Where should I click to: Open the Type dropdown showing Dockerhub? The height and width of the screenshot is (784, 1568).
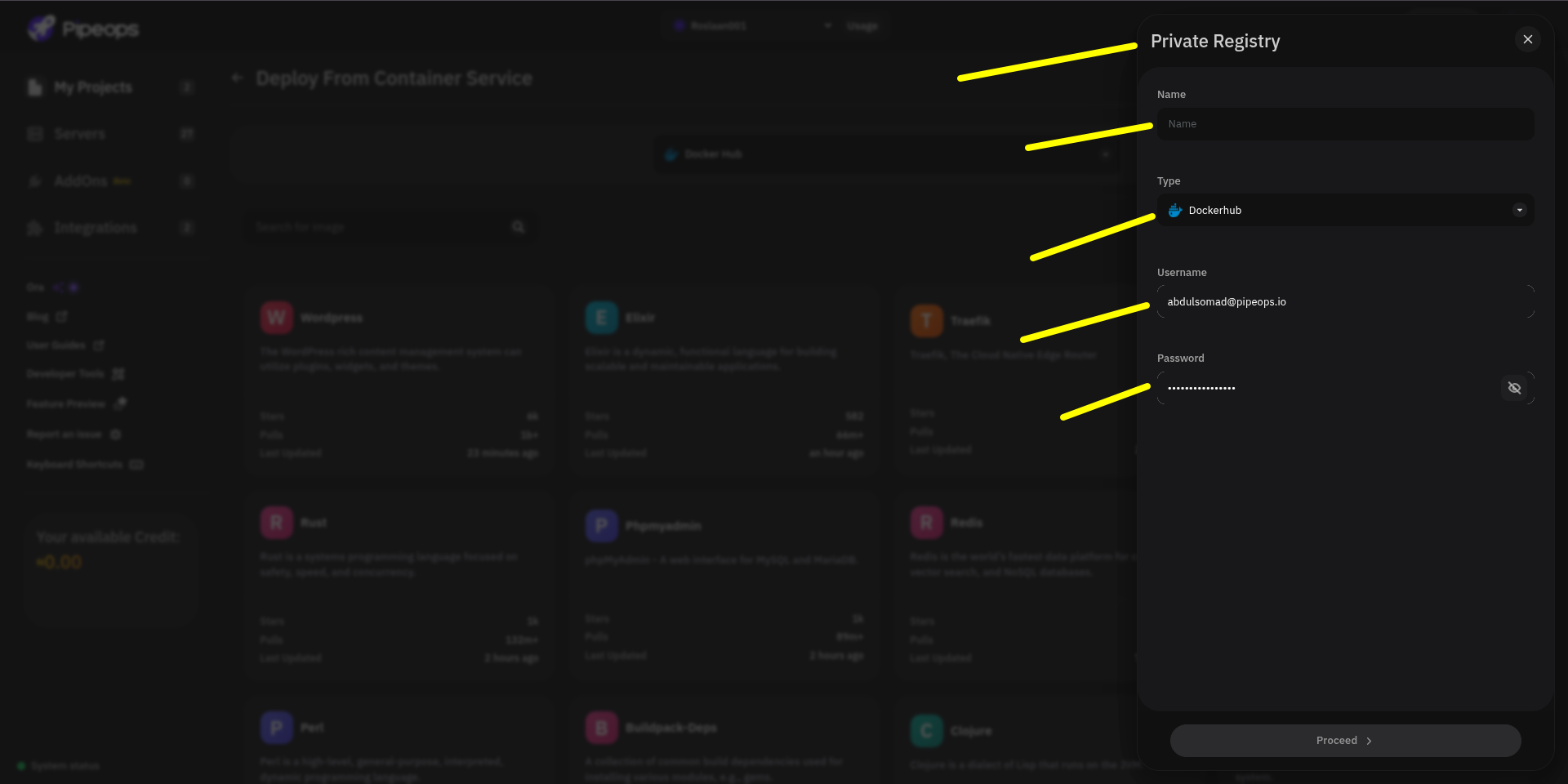click(x=1345, y=210)
